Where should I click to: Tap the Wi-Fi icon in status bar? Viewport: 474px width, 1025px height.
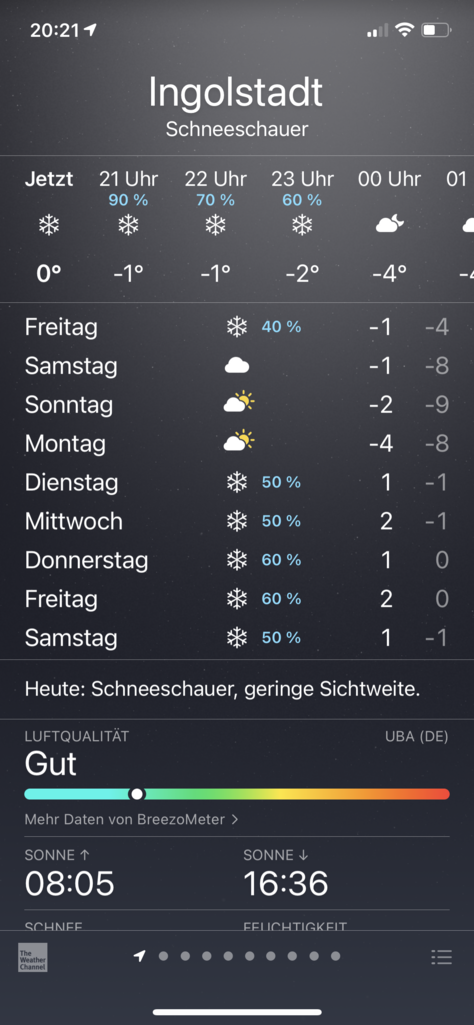pos(405,29)
